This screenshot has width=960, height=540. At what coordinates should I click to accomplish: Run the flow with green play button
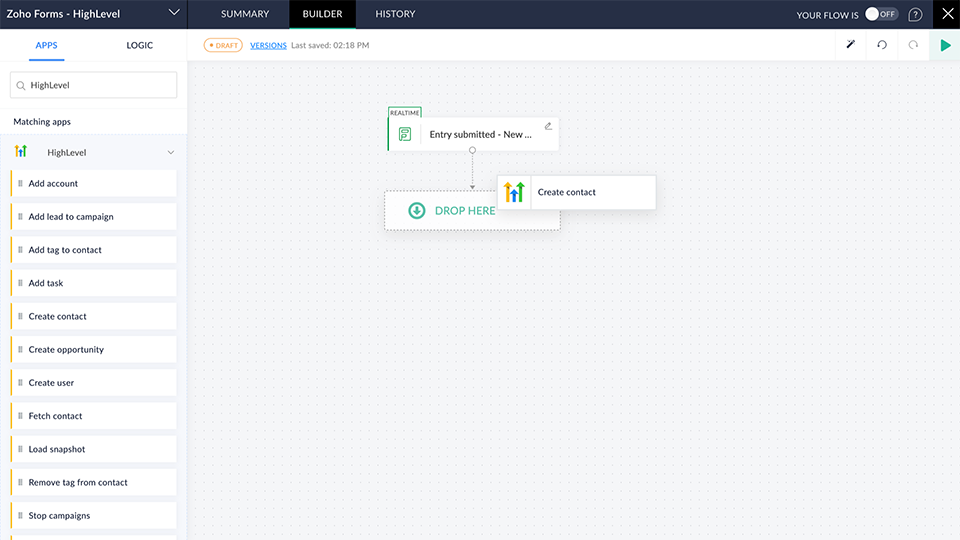tap(945, 45)
